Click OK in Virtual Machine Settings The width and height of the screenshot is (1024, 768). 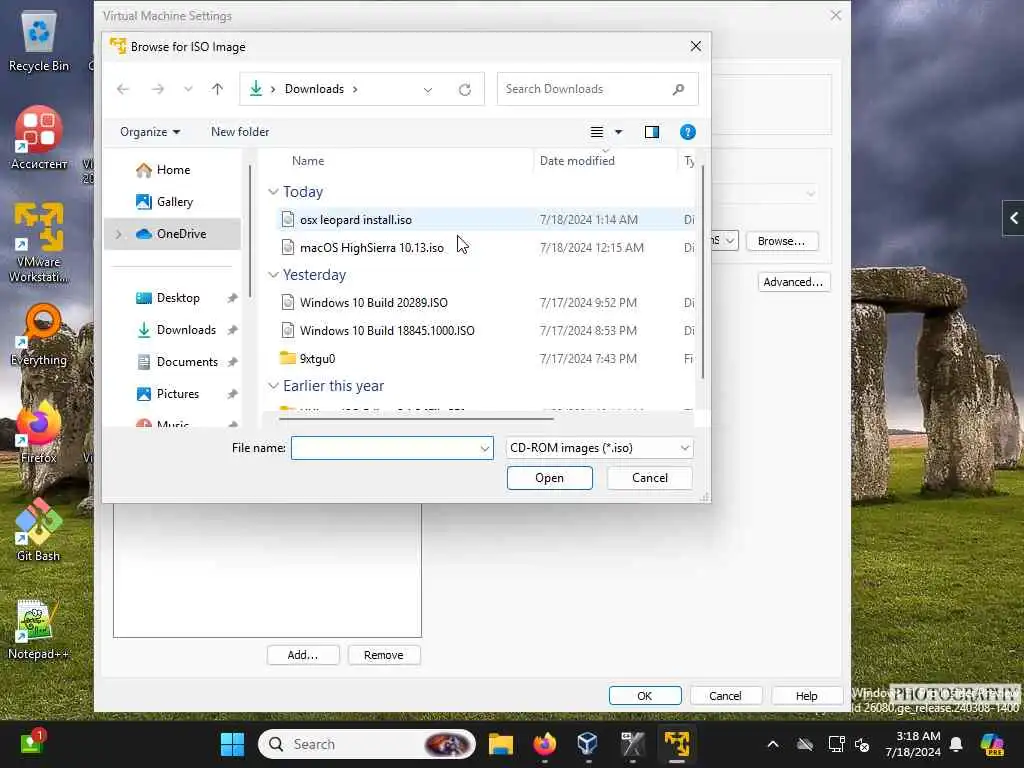tap(645, 696)
